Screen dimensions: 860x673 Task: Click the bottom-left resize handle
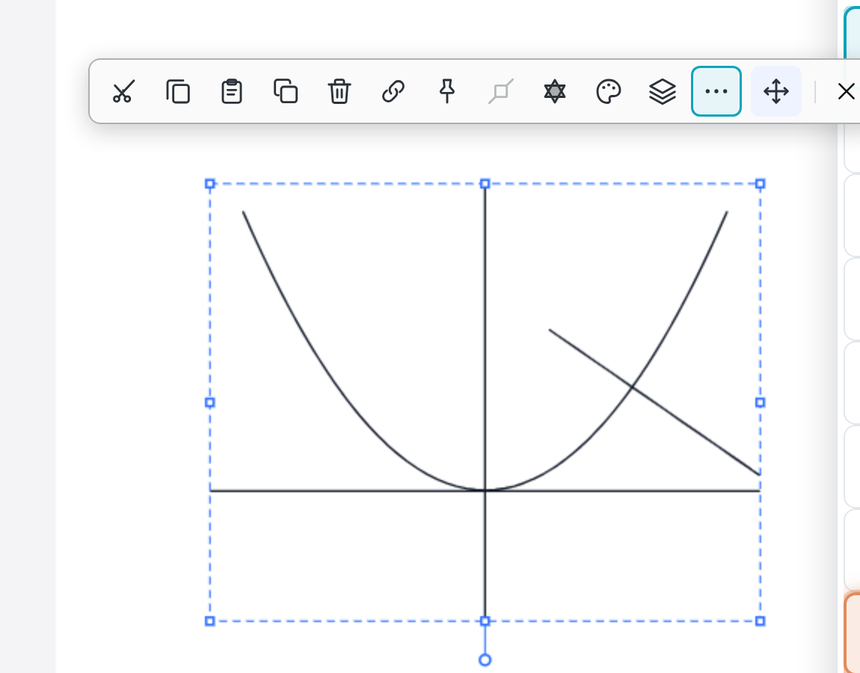coord(210,621)
